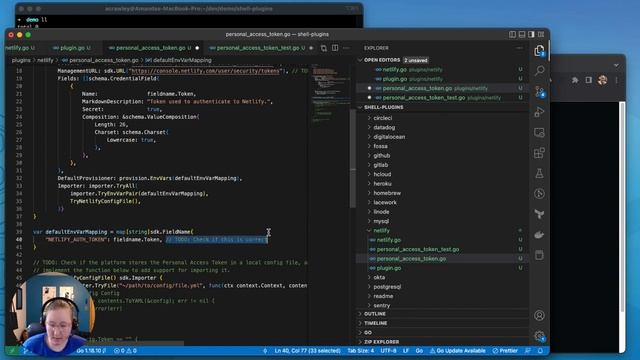Open the Source Control view
The image size is (640, 360).
(539, 92)
